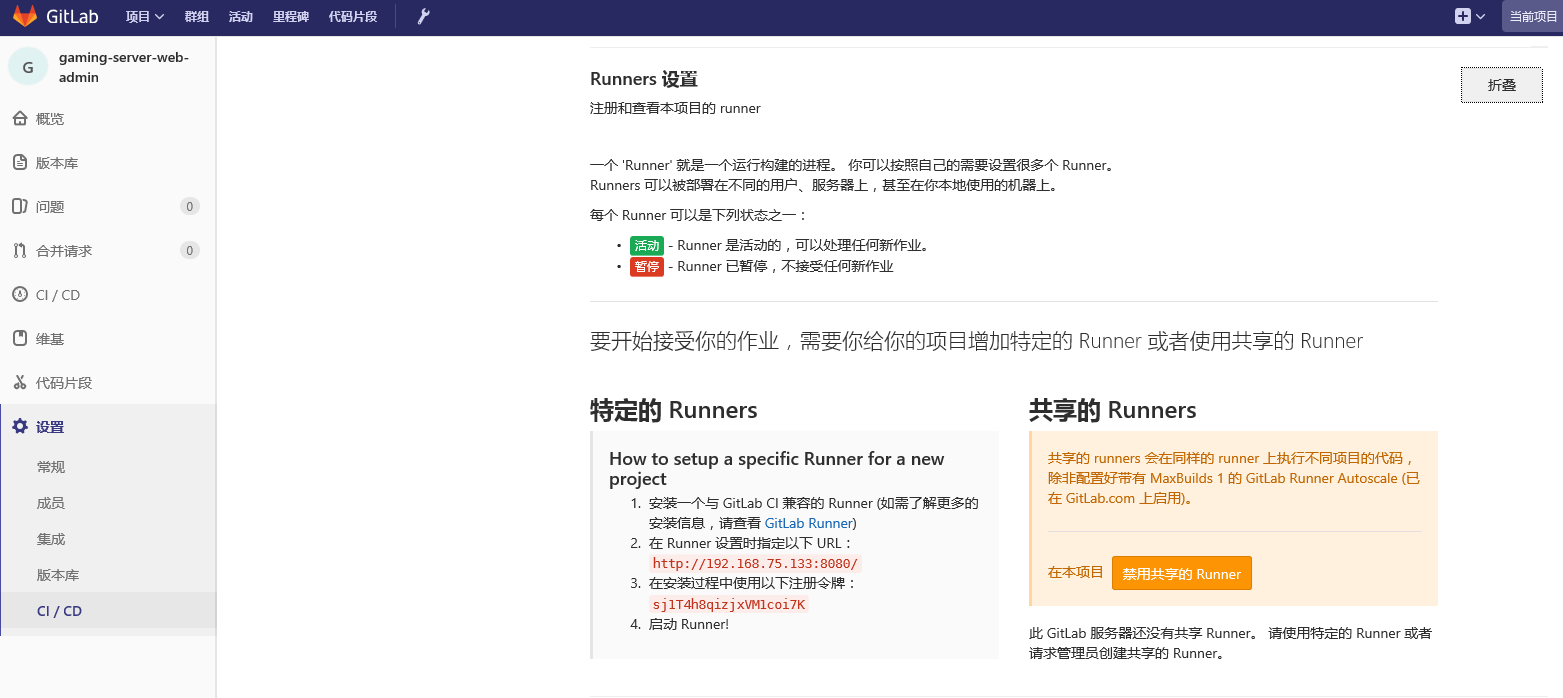Select the 设置 gear icon
The width and height of the screenshot is (1563, 698).
19,427
